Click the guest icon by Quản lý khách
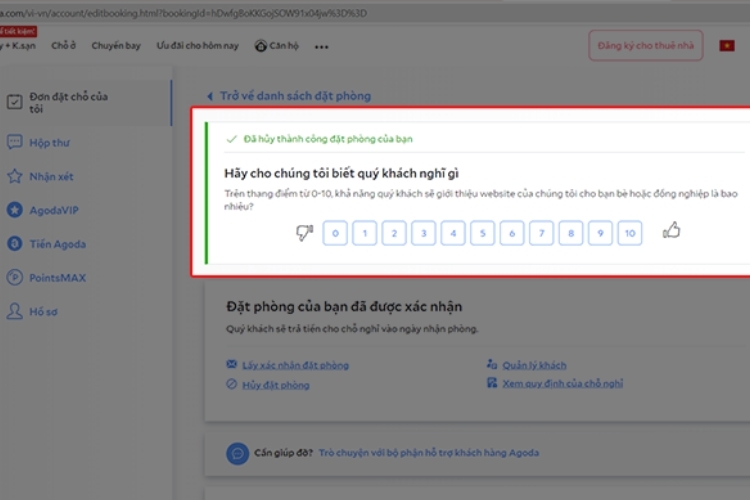This screenshot has width=750, height=500. point(492,364)
